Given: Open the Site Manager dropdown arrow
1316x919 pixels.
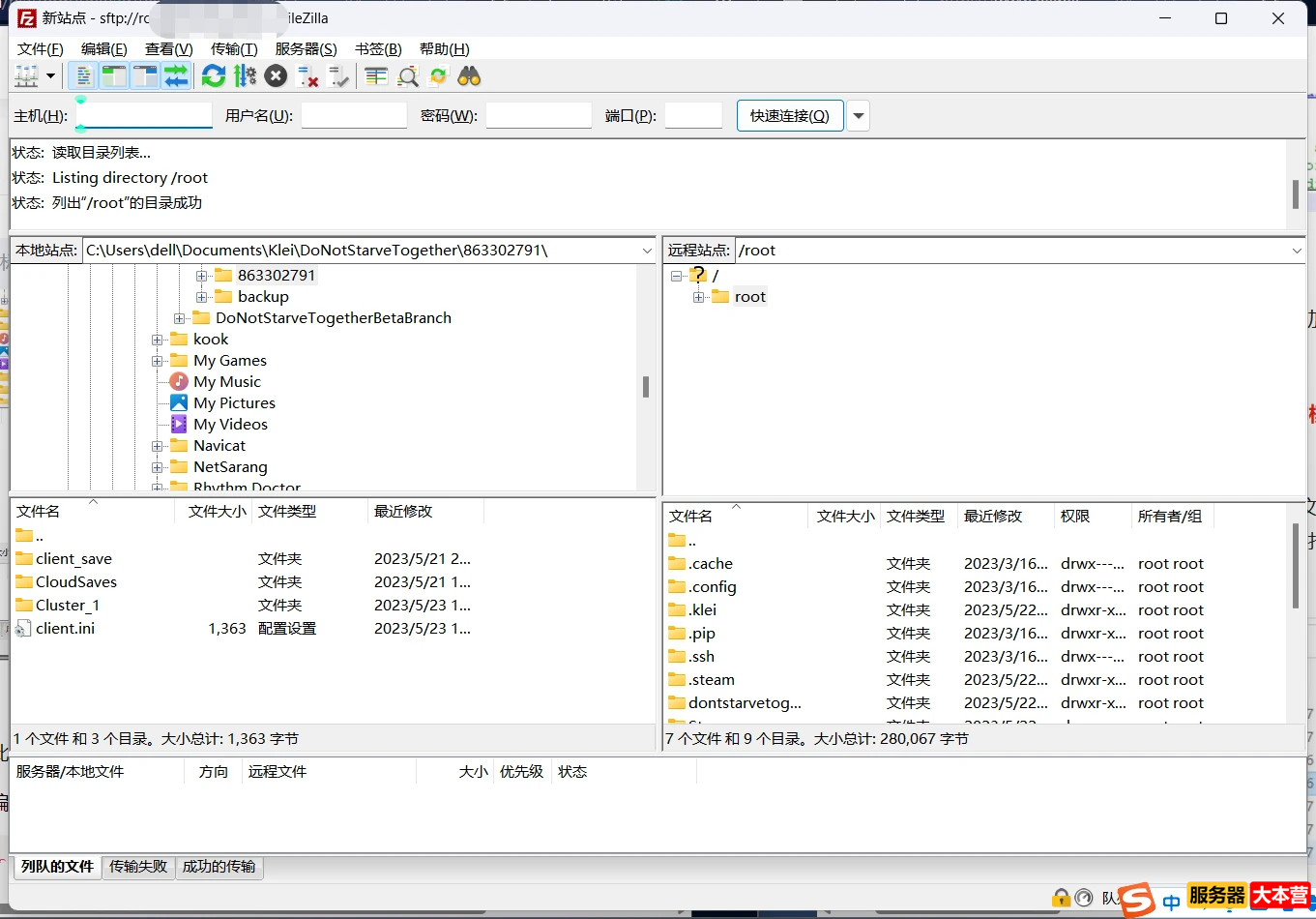Looking at the screenshot, I should click(50, 76).
